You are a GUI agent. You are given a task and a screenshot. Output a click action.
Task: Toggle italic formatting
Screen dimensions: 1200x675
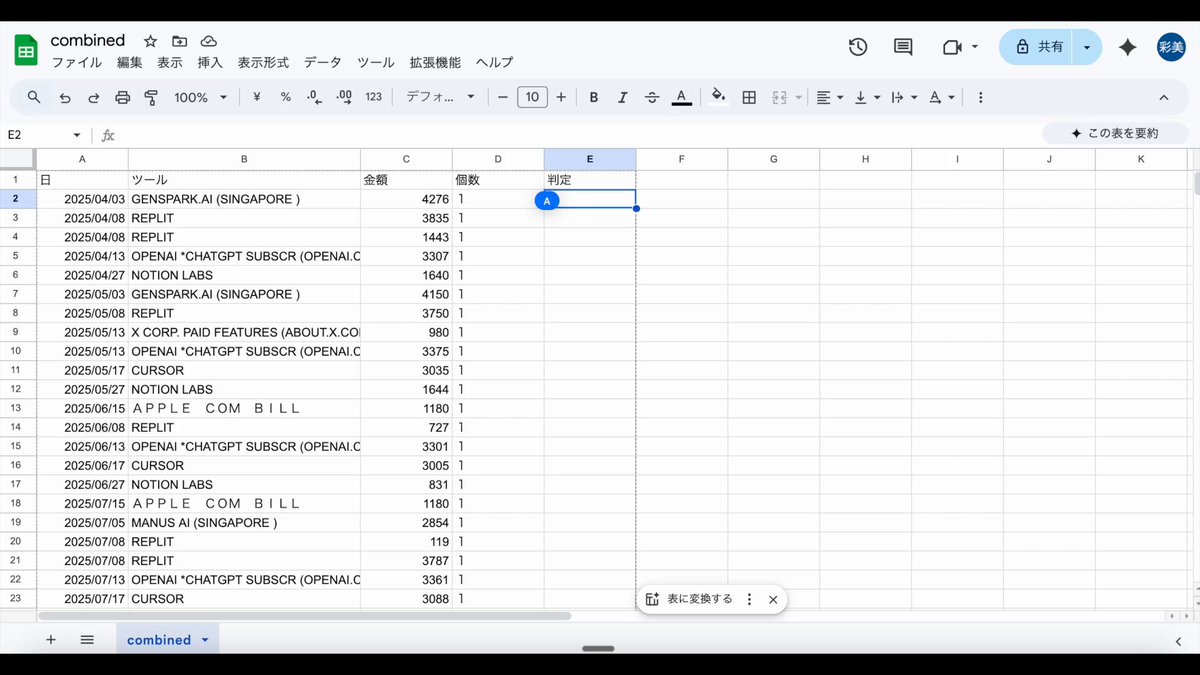623,97
